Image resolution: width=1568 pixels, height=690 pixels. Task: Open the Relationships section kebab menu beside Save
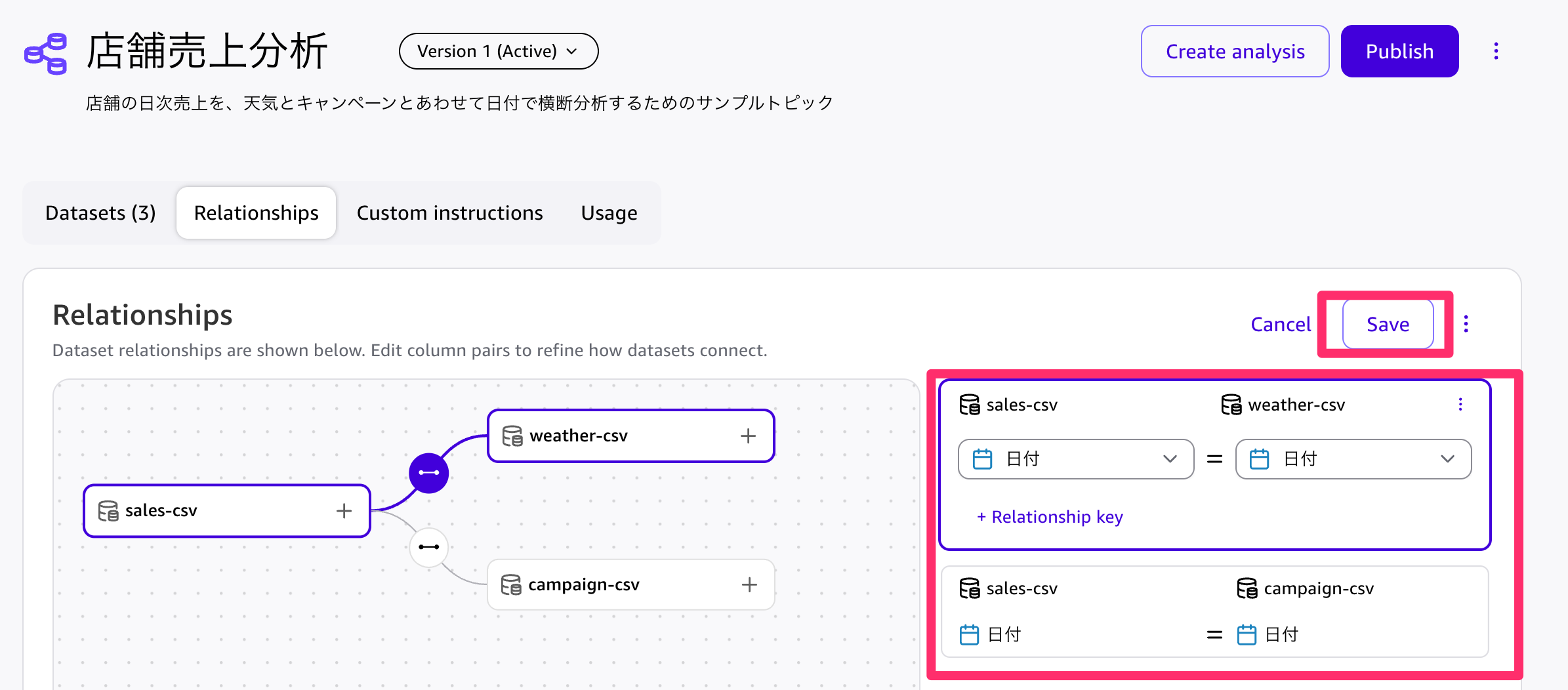pos(1466,324)
